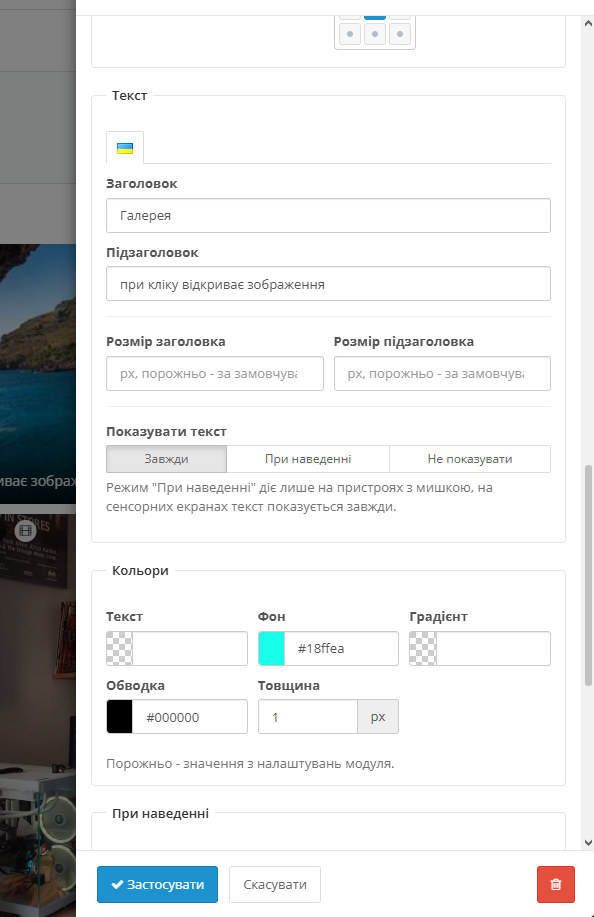Click the film icon on background image
This screenshot has height=917, width=594.
pos(25,530)
